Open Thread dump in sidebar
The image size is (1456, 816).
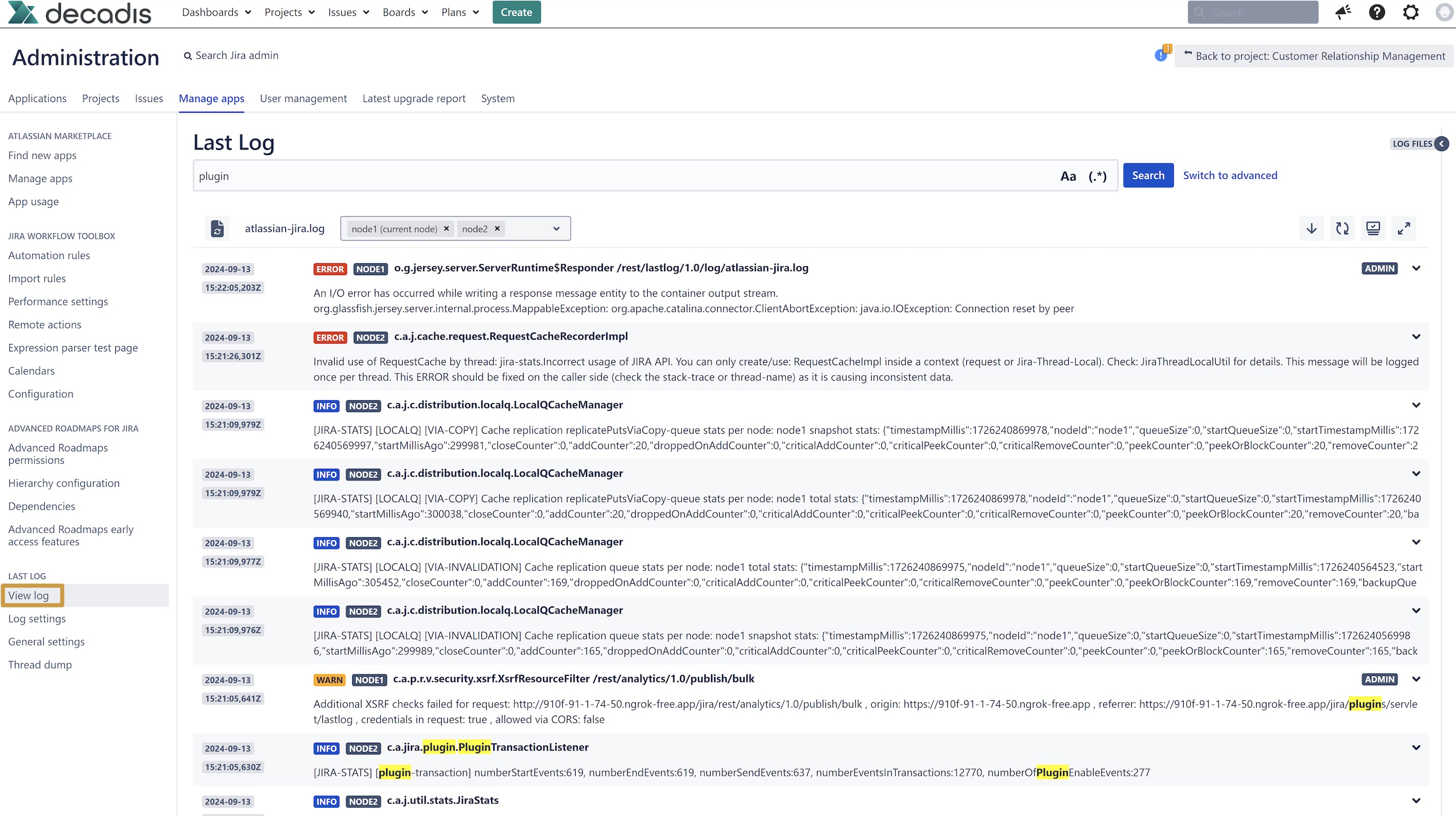click(x=40, y=665)
